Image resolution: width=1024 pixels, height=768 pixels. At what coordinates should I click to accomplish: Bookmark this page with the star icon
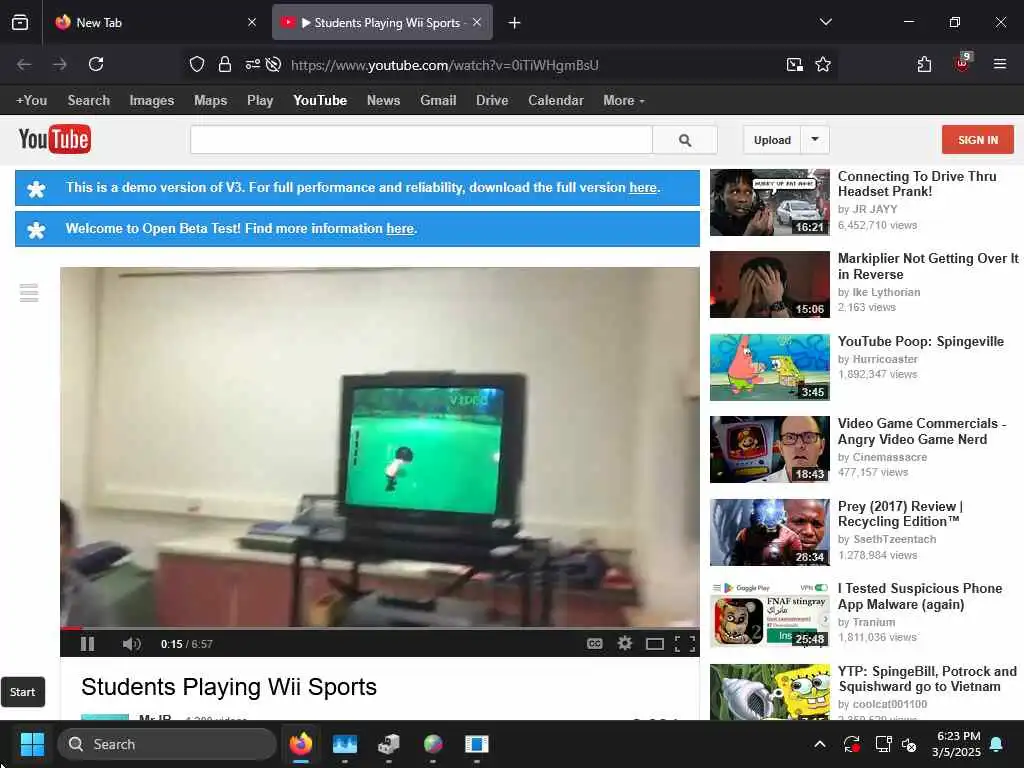823,64
